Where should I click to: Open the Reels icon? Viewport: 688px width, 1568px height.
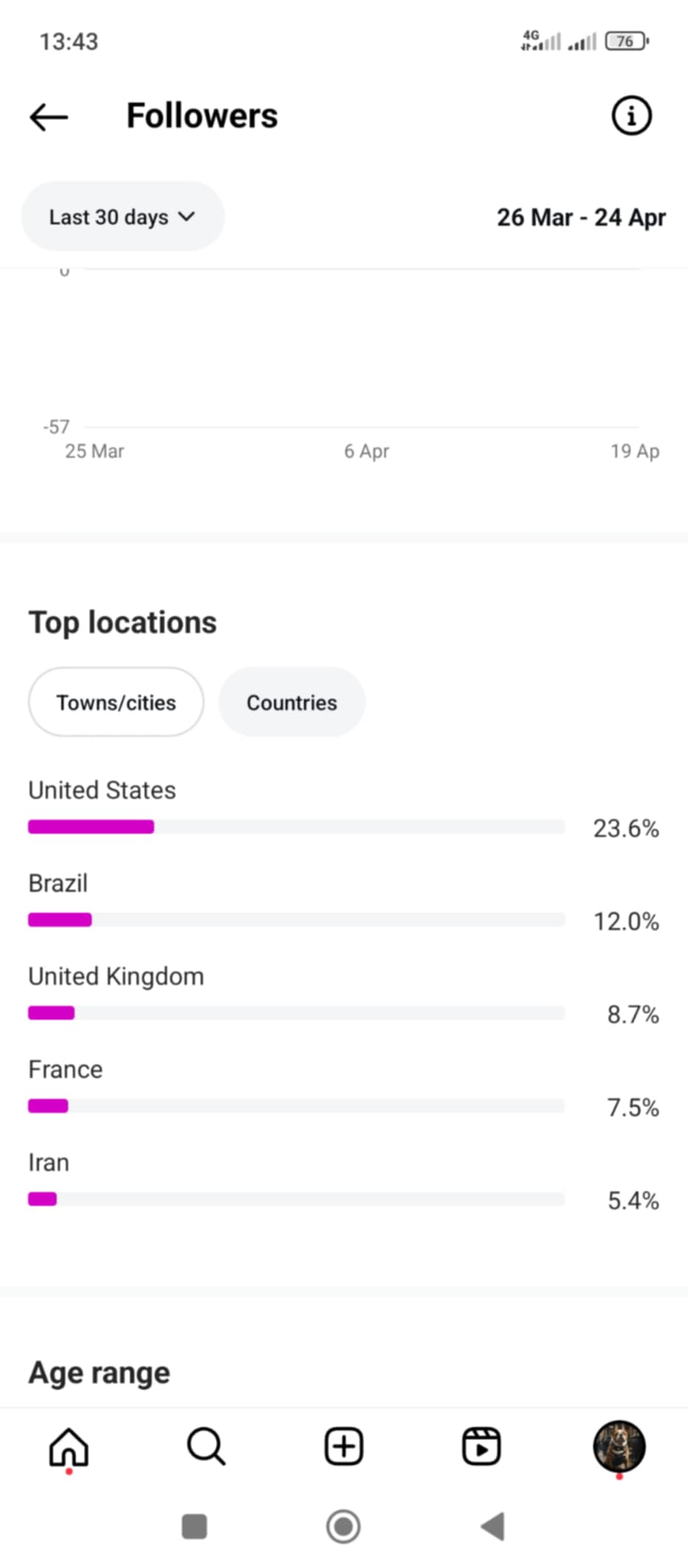[481, 1447]
